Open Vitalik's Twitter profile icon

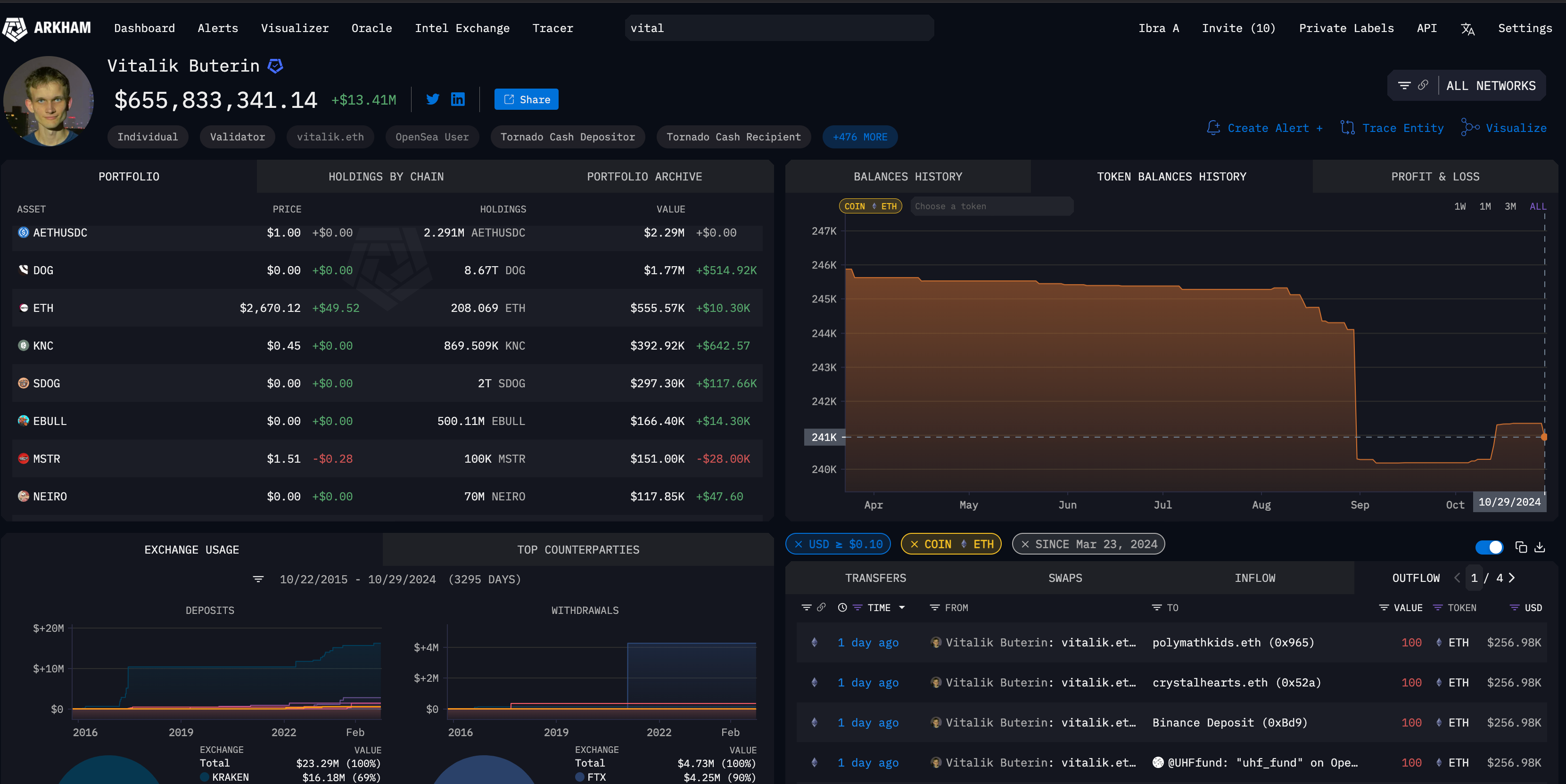click(x=433, y=99)
